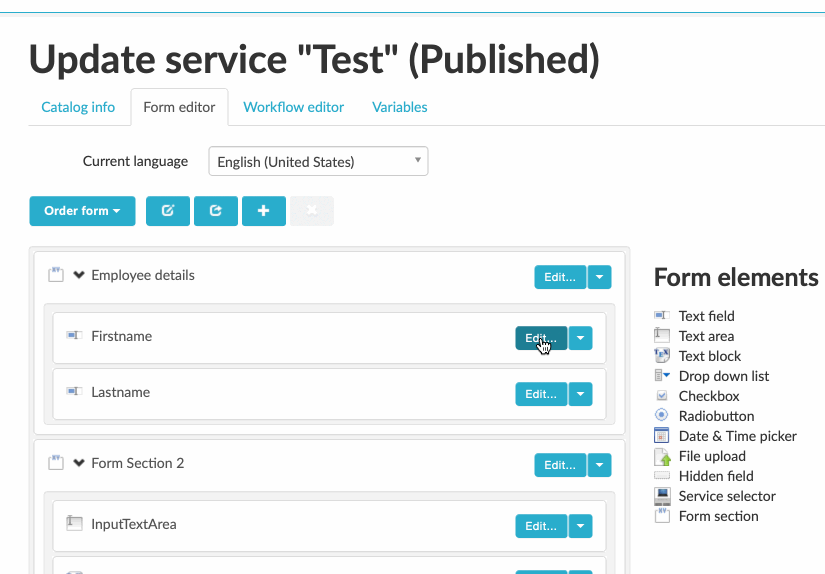Click the plus icon button in toolbar

[264, 211]
